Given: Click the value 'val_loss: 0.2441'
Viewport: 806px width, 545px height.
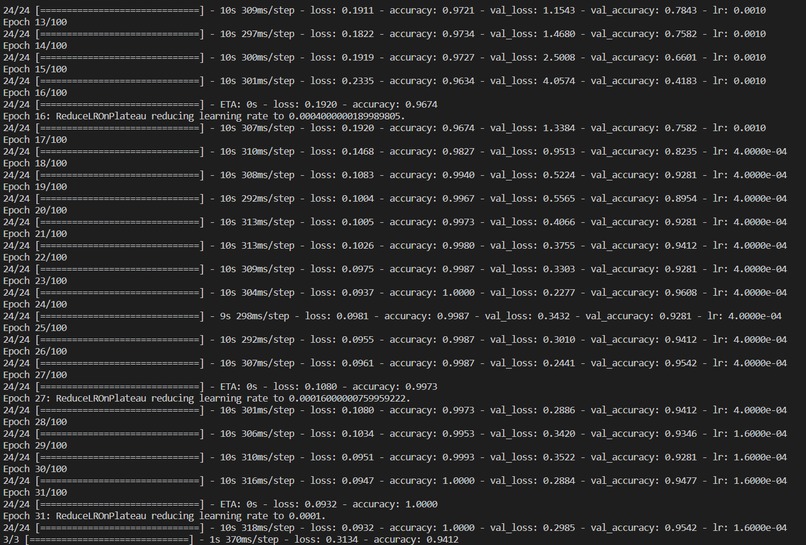Looking at the screenshot, I should 532,364.
